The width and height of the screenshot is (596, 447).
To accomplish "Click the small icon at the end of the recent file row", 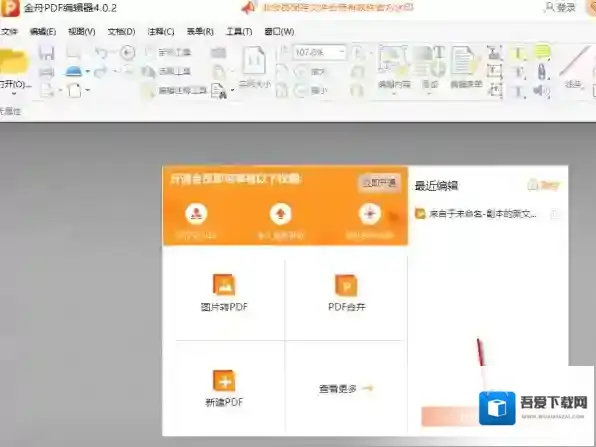I will pos(555,214).
